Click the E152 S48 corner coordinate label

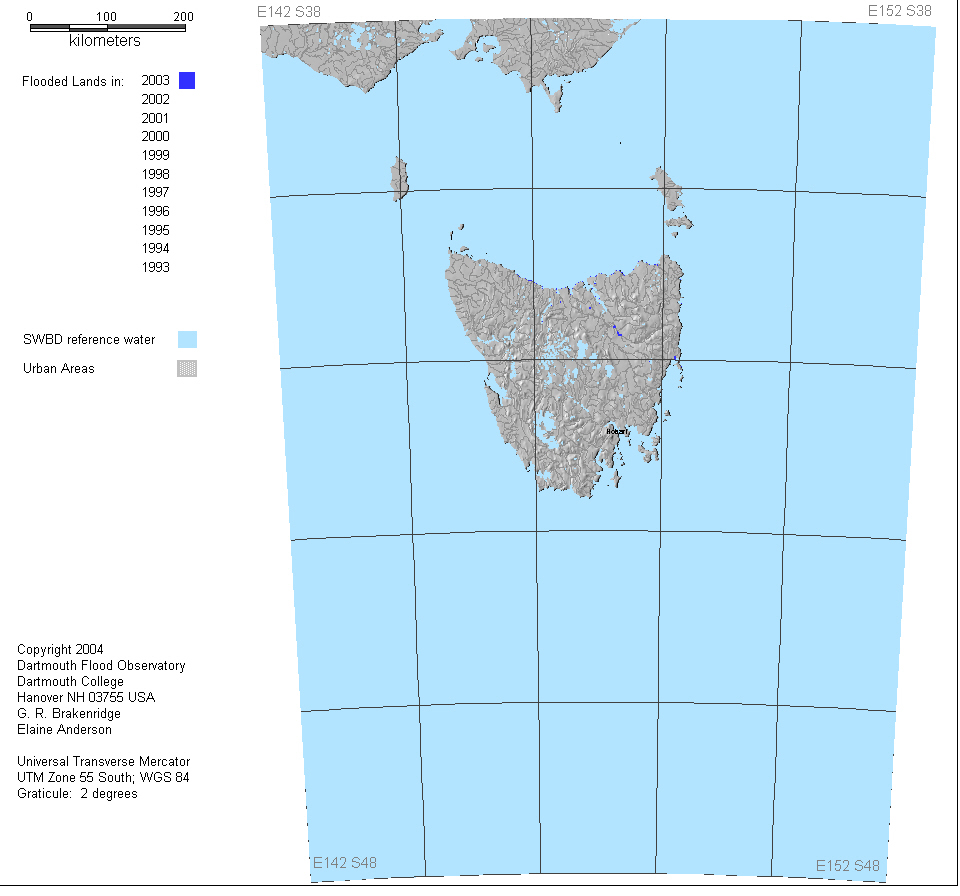point(848,865)
